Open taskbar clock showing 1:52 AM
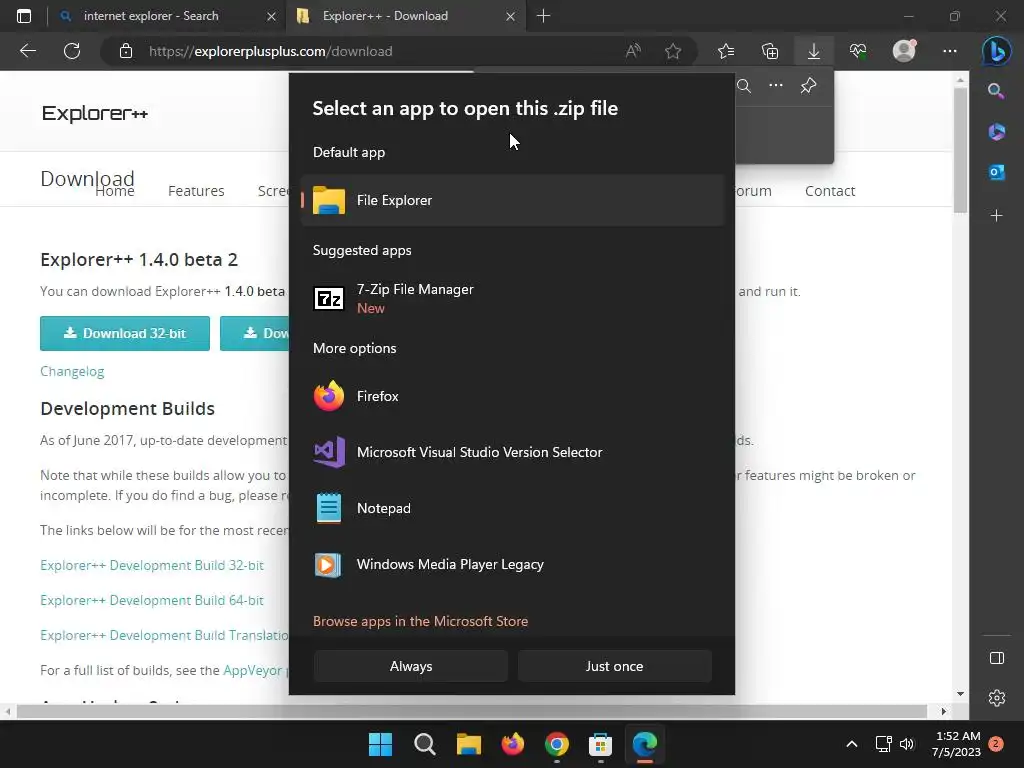Image resolution: width=1024 pixels, height=768 pixels. [957, 744]
